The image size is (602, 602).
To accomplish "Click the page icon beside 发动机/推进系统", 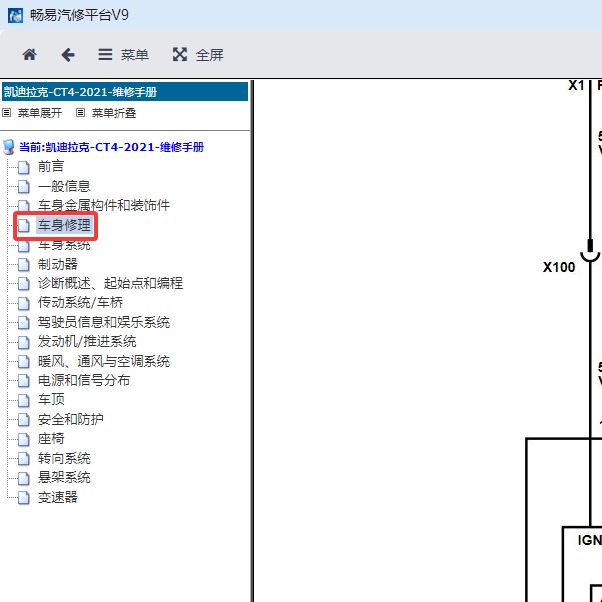I will click(x=24, y=342).
